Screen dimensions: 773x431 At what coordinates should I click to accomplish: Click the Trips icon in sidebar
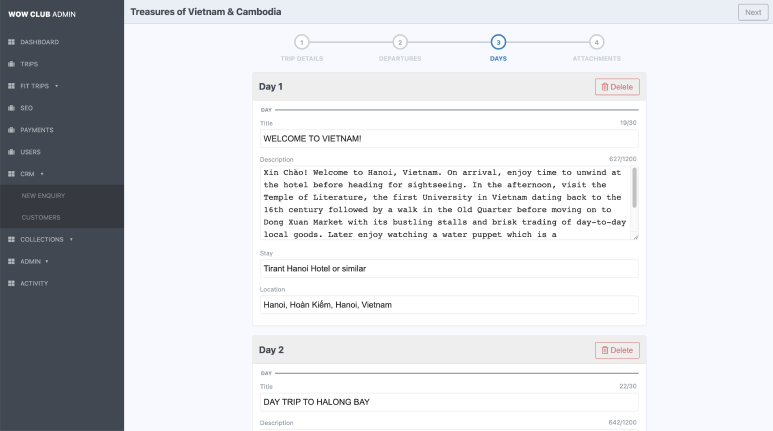click(11, 64)
